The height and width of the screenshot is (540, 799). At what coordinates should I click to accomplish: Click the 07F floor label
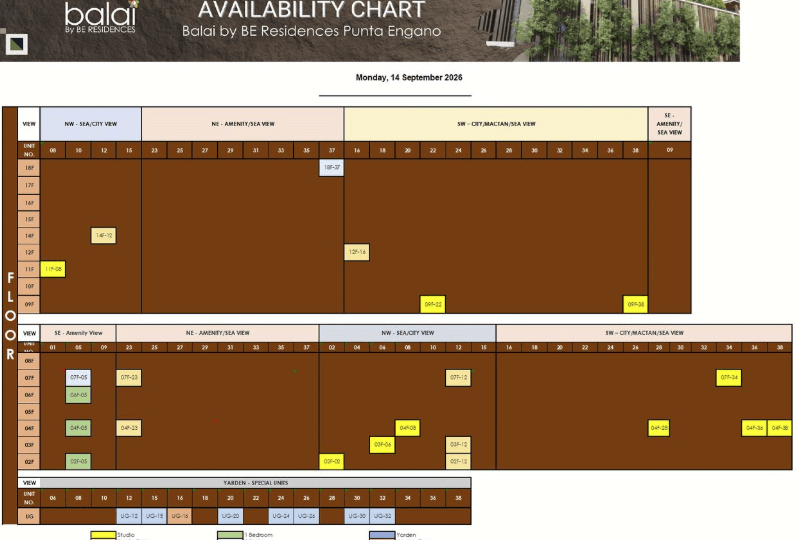pos(29,377)
